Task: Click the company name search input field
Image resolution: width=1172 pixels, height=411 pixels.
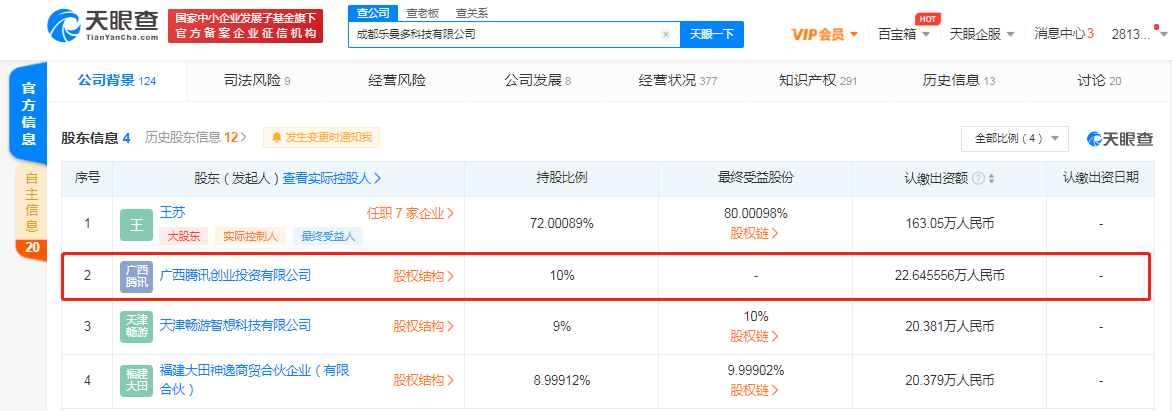Action: [x=514, y=34]
